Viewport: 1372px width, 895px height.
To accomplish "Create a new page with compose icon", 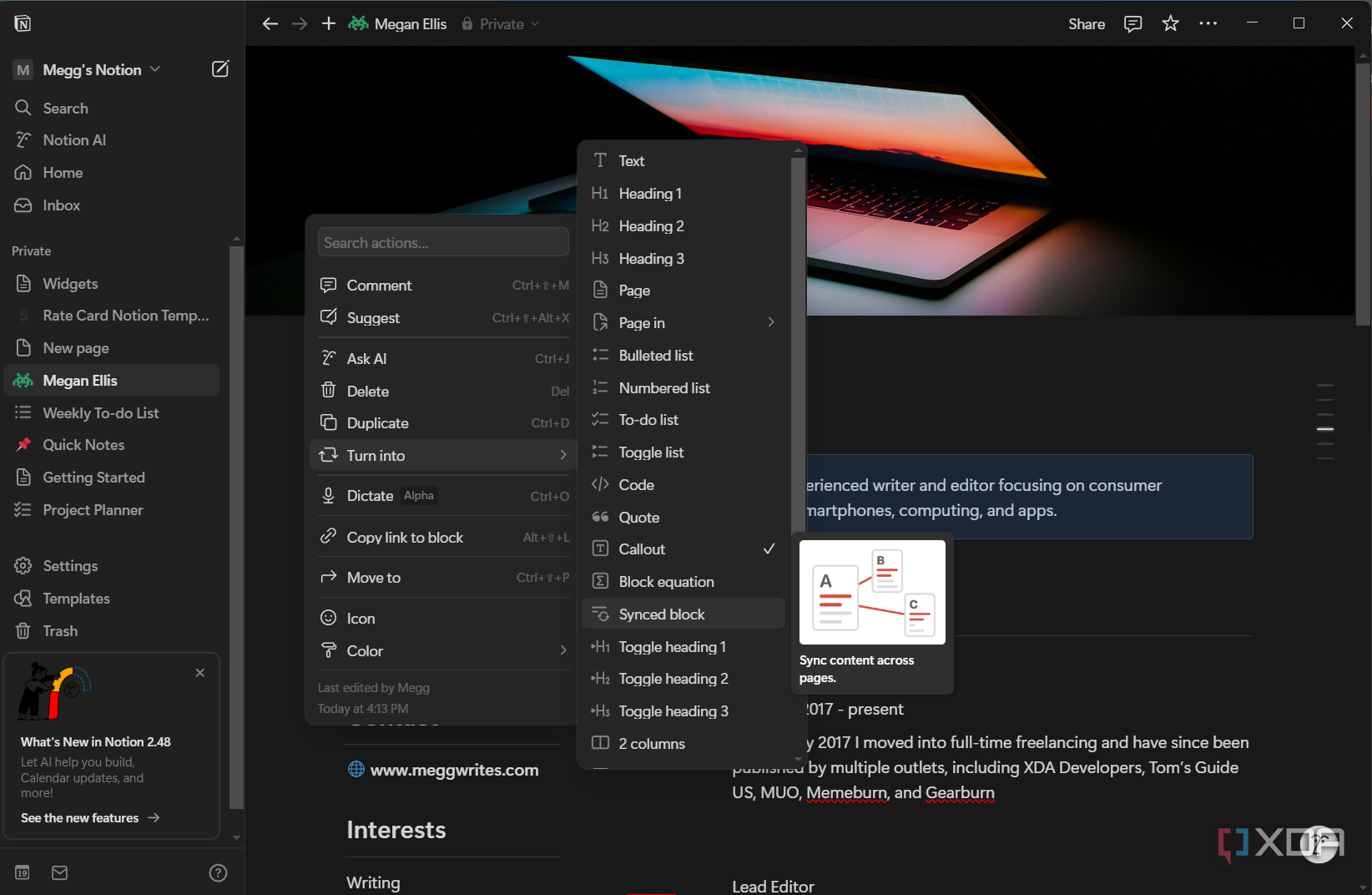I will coord(220,69).
